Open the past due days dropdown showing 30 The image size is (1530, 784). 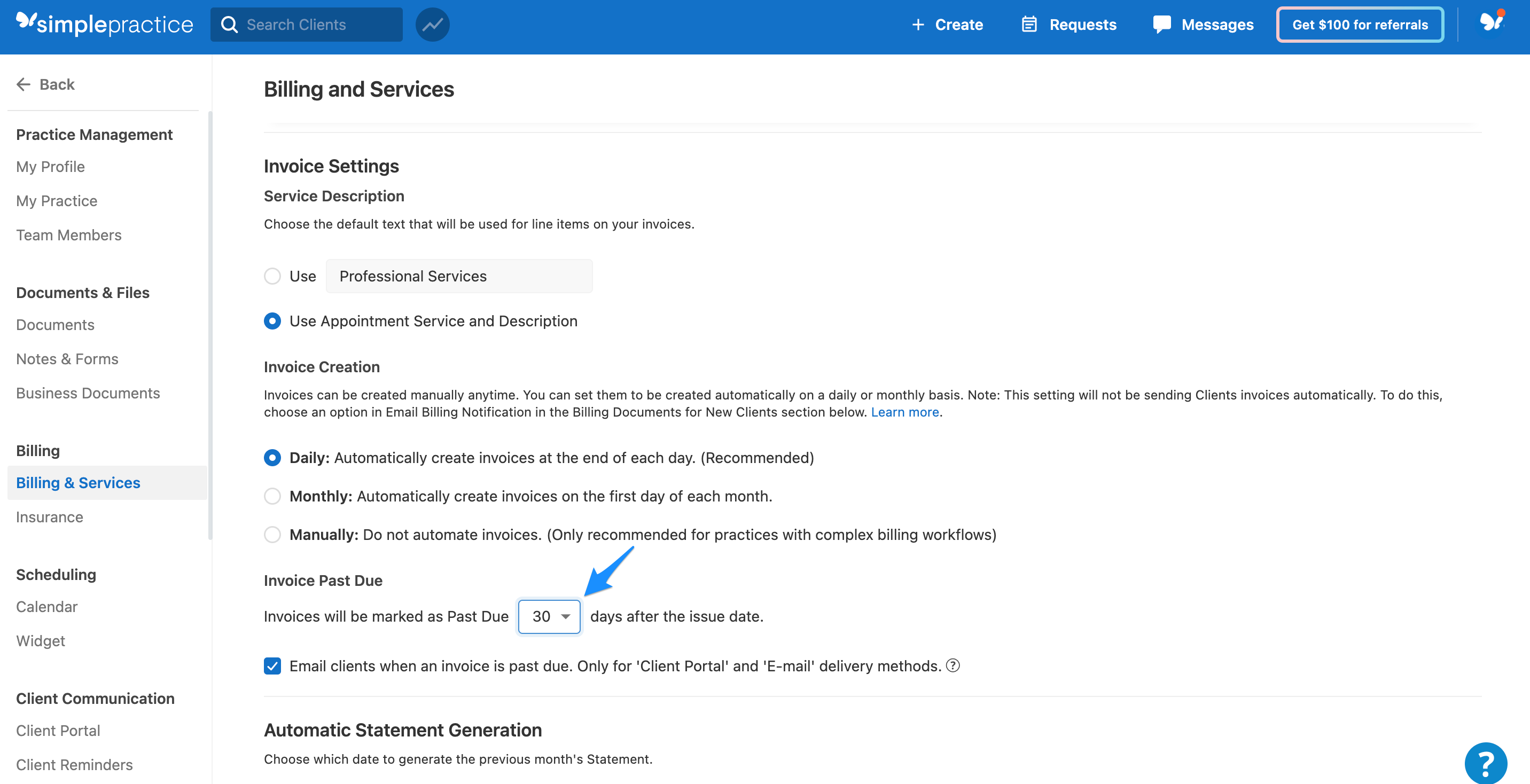pyautogui.click(x=549, y=616)
